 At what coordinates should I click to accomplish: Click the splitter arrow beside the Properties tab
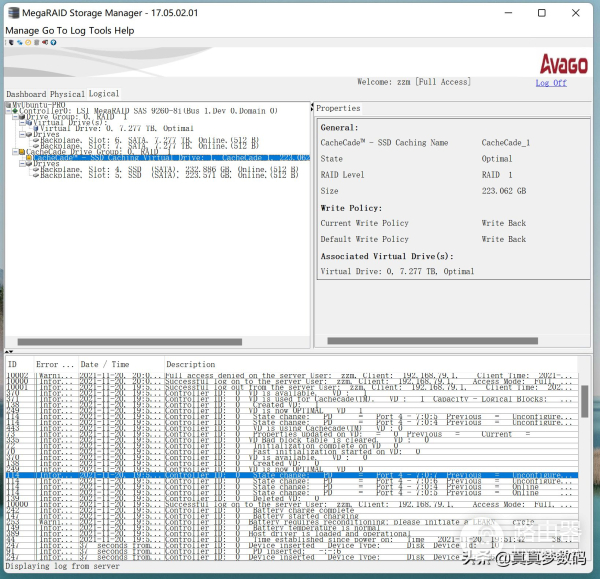[x=312, y=108]
